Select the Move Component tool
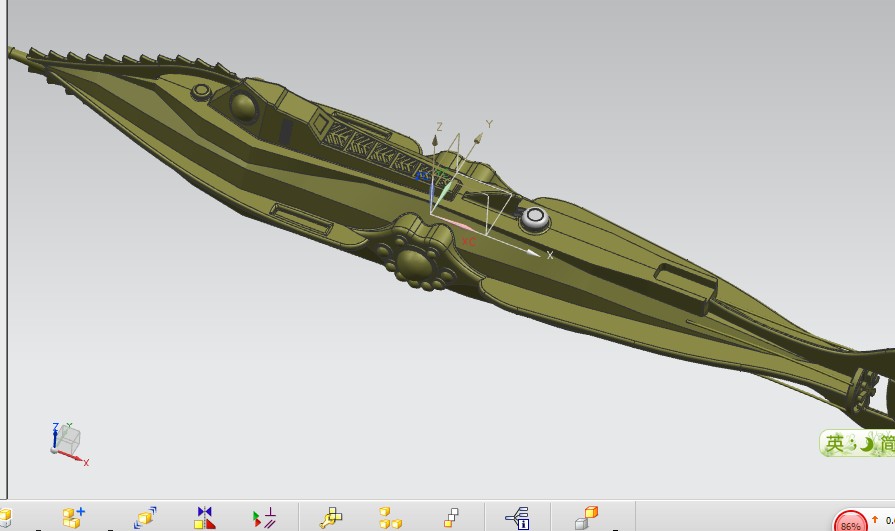This screenshot has height=531, width=895. tap(145, 517)
